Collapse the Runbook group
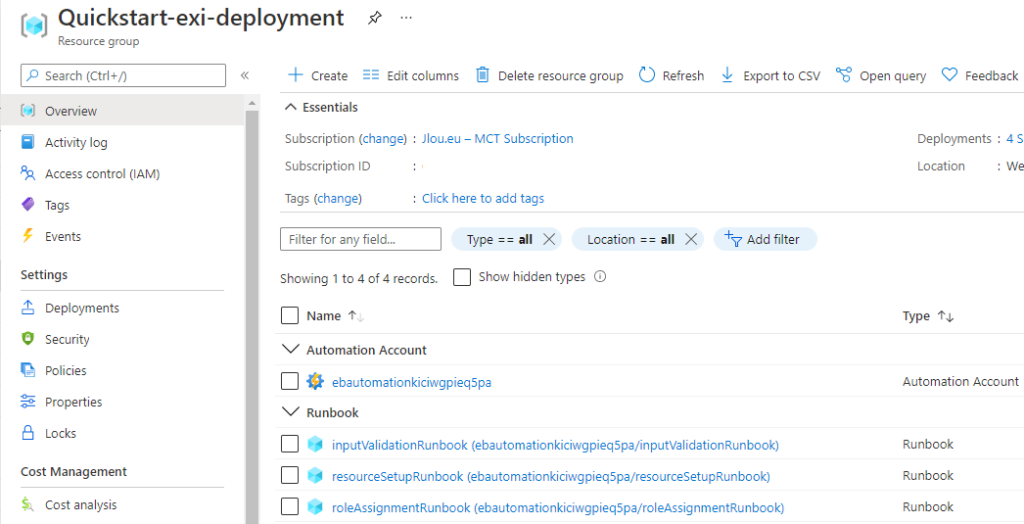The image size is (1024, 524). point(290,412)
